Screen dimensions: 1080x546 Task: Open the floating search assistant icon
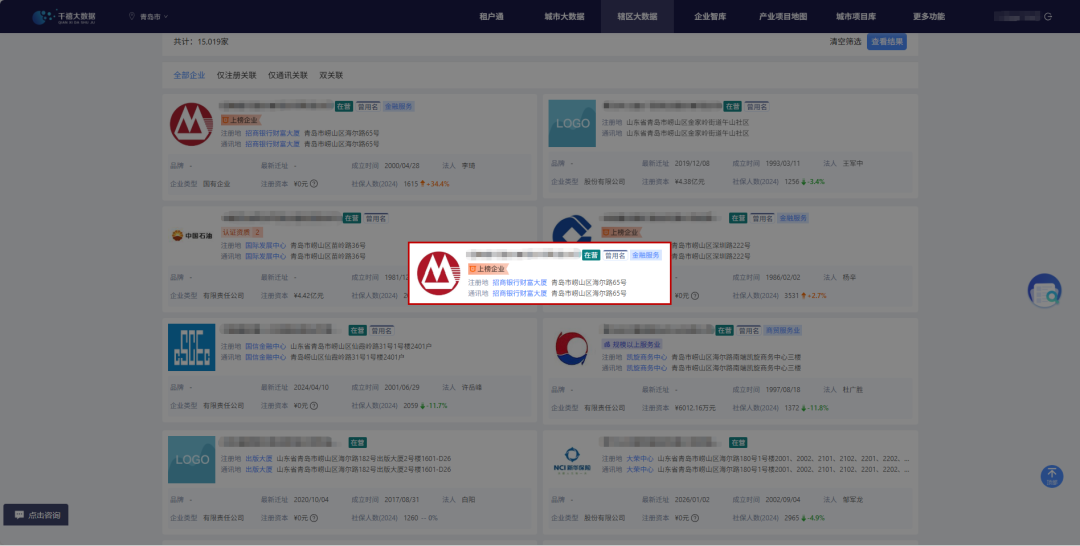(x=1045, y=291)
